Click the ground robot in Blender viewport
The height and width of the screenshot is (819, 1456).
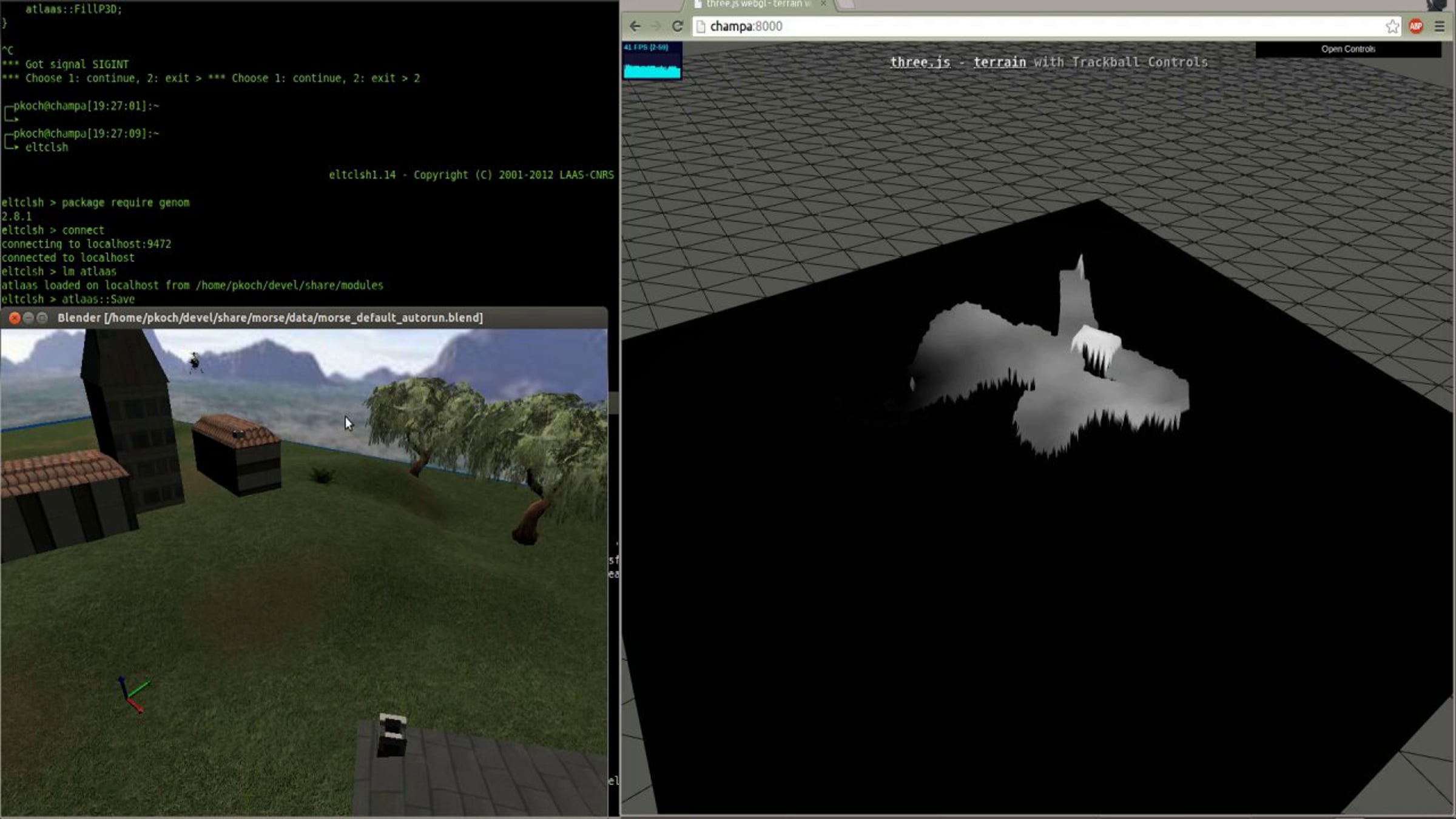click(x=392, y=735)
